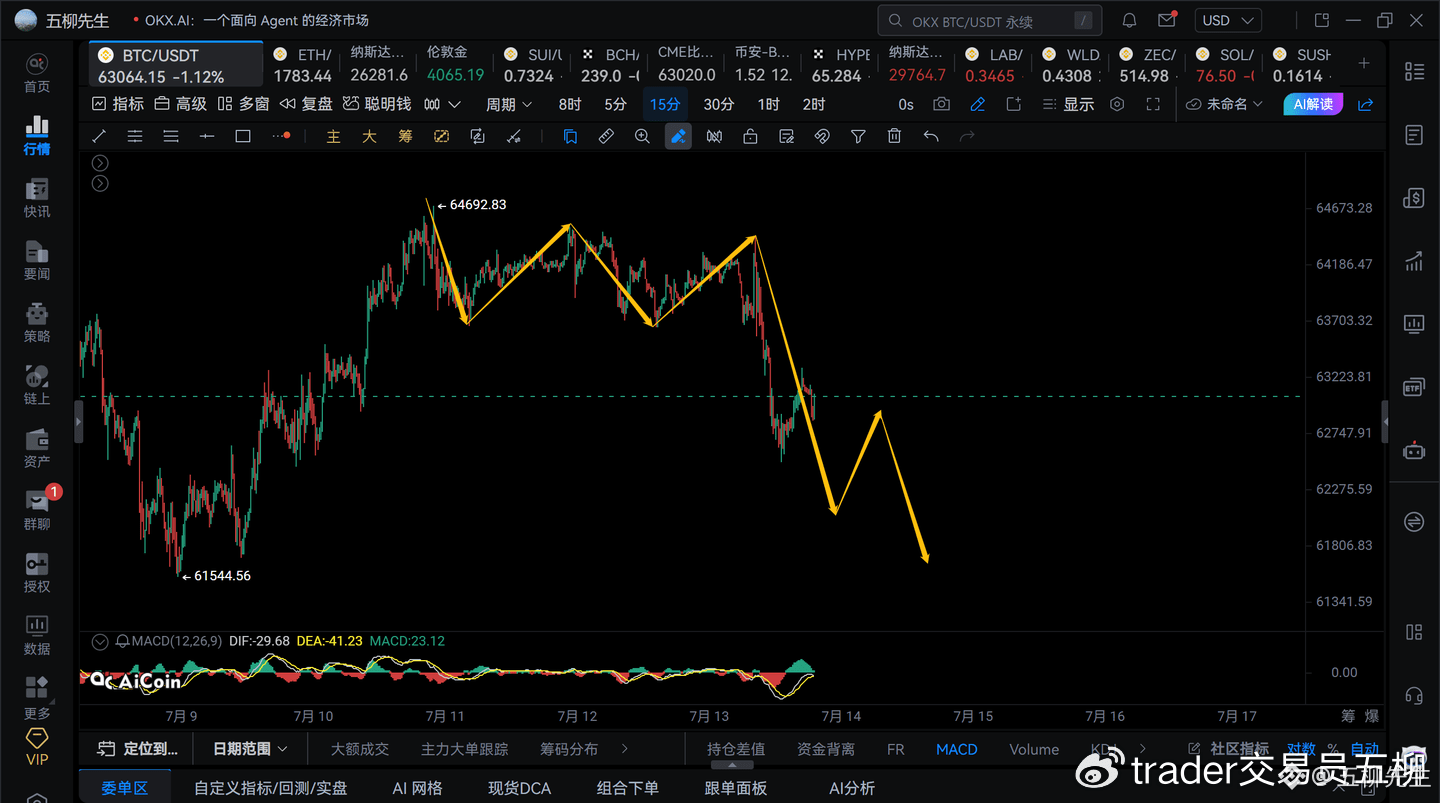Open the USD currency dropdown
Image resolution: width=1440 pixels, height=803 pixels.
[1228, 20]
